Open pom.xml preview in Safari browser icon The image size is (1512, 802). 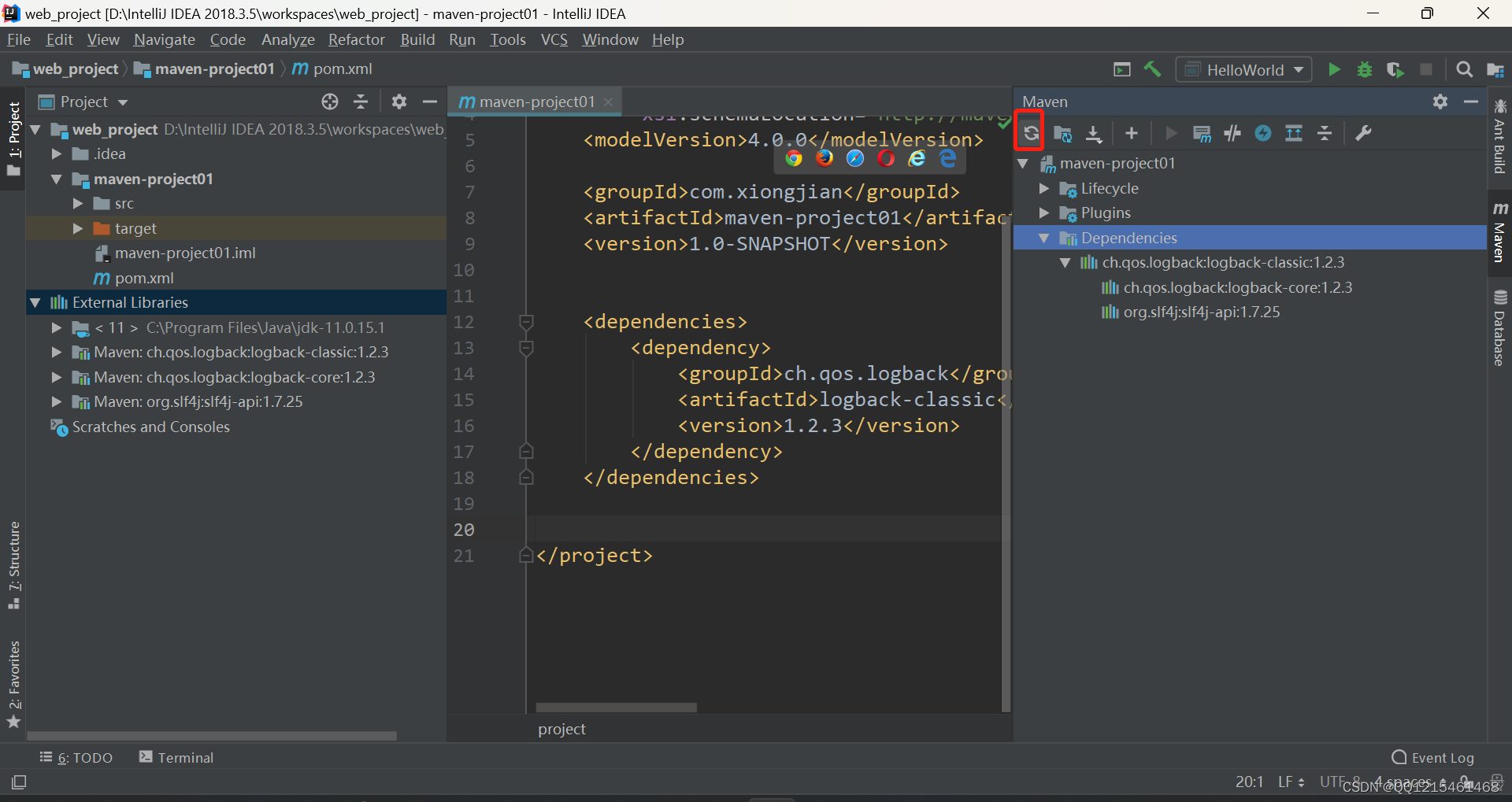click(x=855, y=159)
